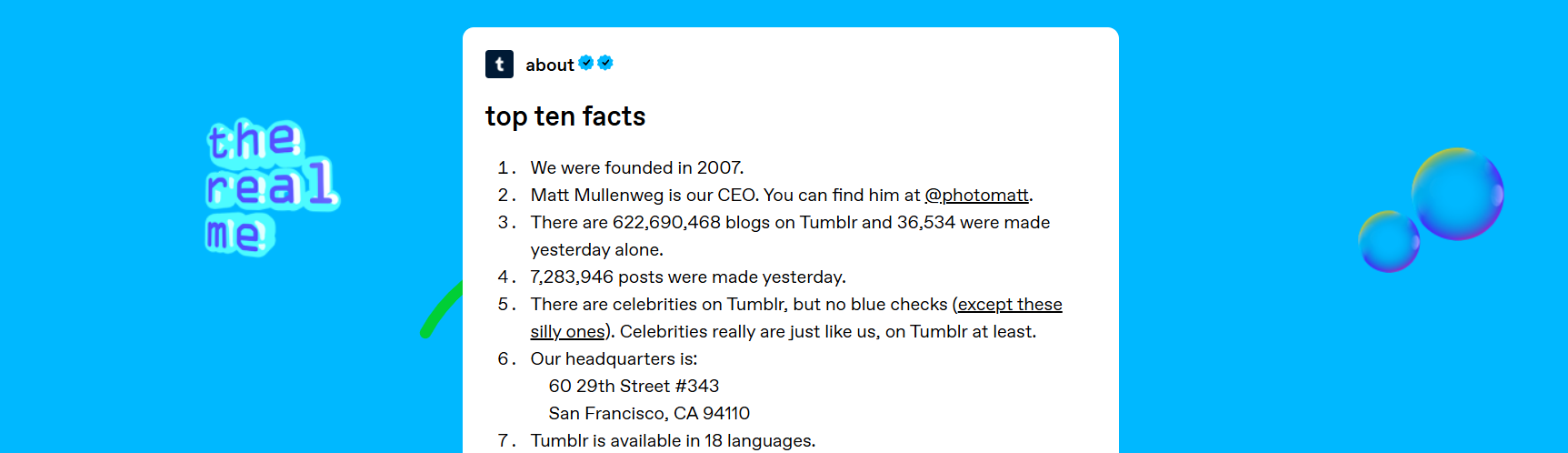Open the "about" blog name
The width and height of the screenshot is (1568, 453).
pyautogui.click(x=549, y=65)
